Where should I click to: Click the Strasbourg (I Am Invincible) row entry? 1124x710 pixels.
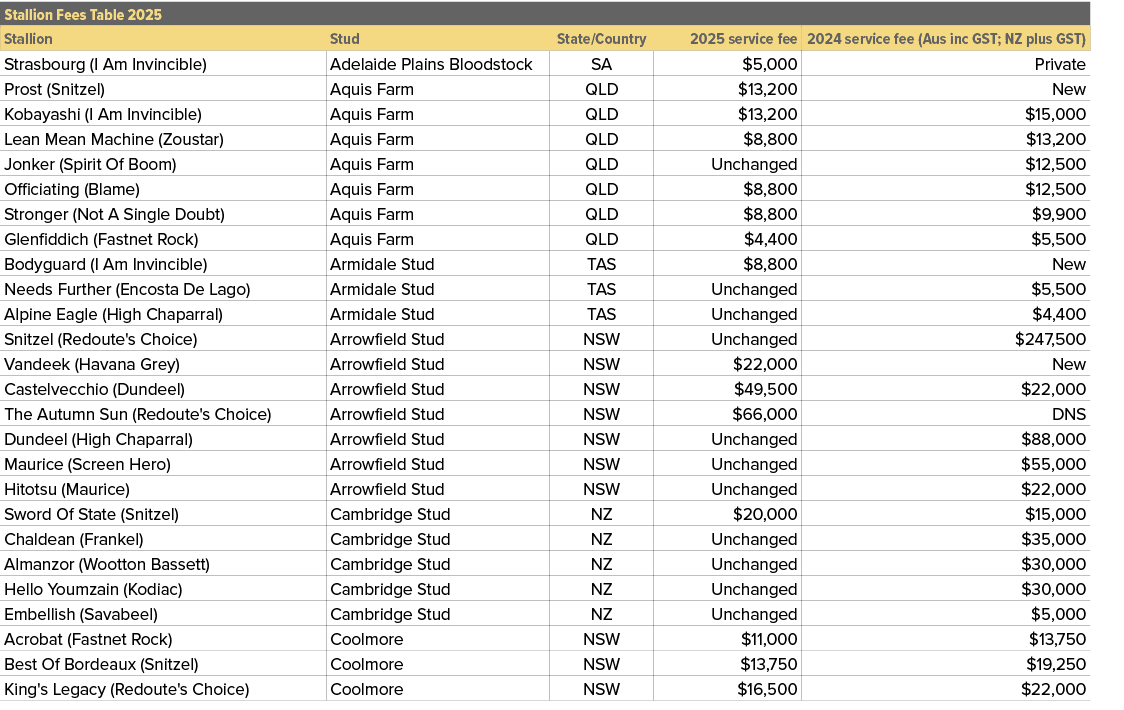104,64
